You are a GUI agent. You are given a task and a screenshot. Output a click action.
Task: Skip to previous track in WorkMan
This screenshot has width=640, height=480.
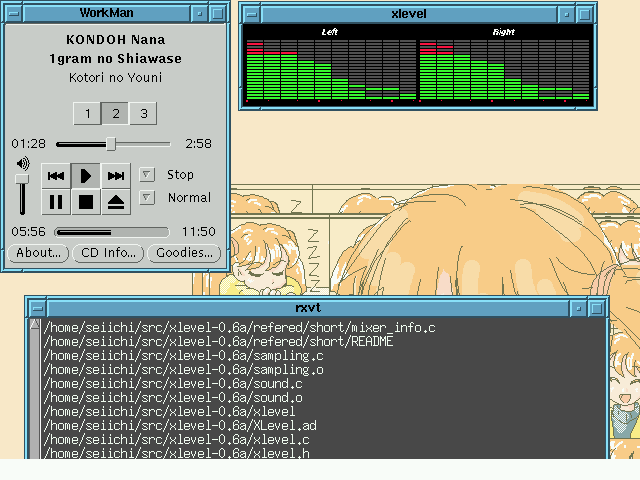56,176
